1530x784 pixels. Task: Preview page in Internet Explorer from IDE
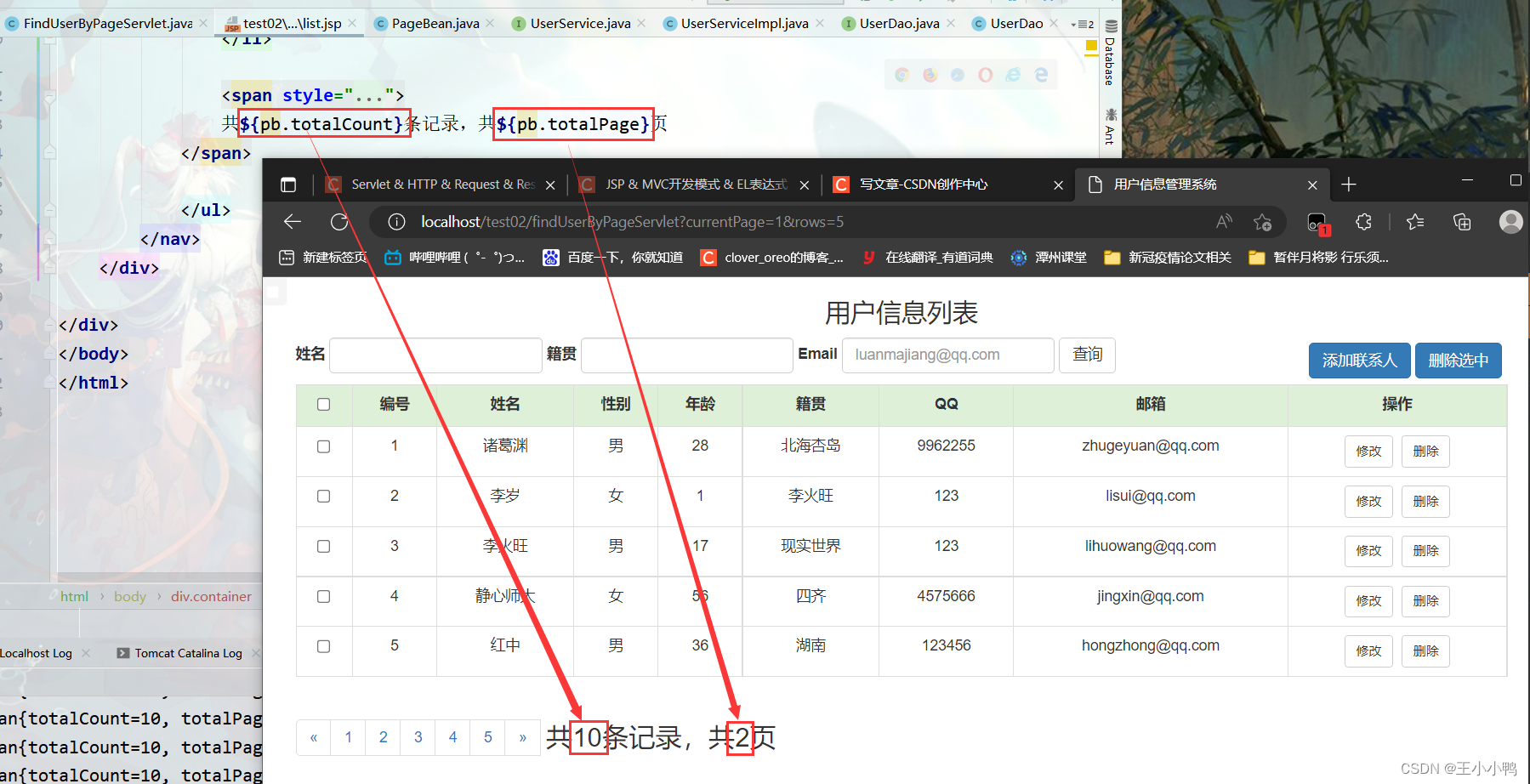[1013, 75]
